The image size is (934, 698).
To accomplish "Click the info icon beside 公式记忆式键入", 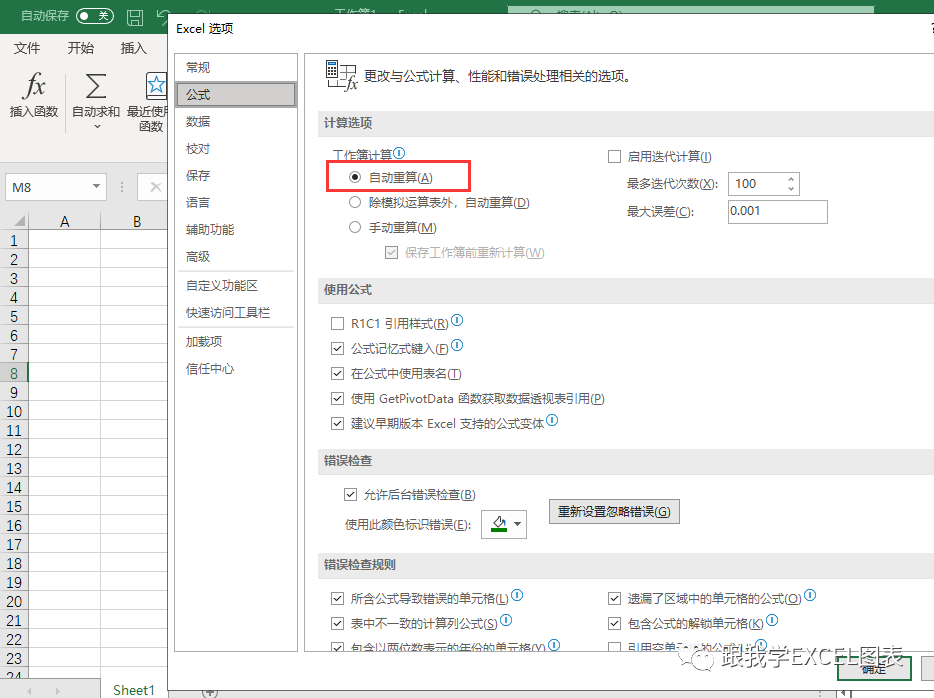I will tap(457, 345).
